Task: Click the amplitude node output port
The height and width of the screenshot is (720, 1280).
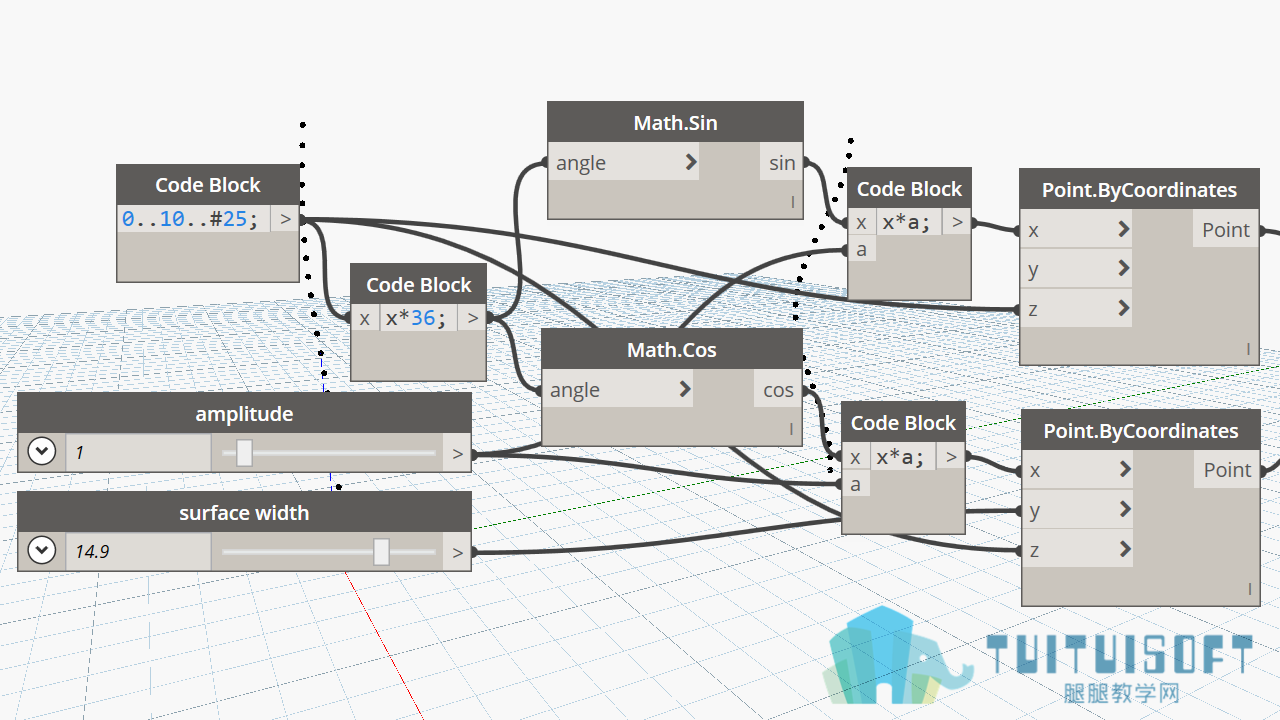Action: click(x=458, y=453)
